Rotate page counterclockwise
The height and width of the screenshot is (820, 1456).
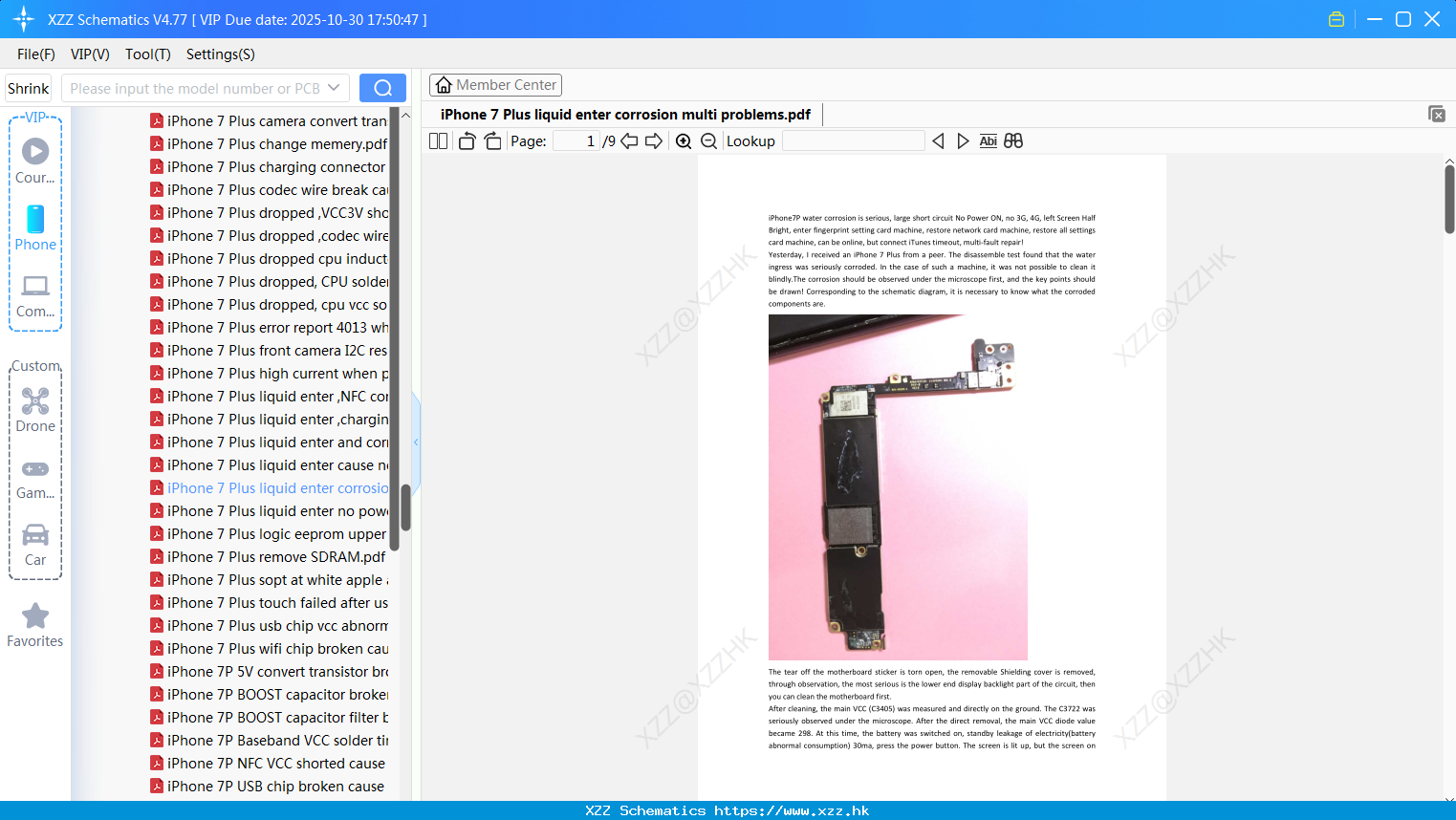point(467,140)
